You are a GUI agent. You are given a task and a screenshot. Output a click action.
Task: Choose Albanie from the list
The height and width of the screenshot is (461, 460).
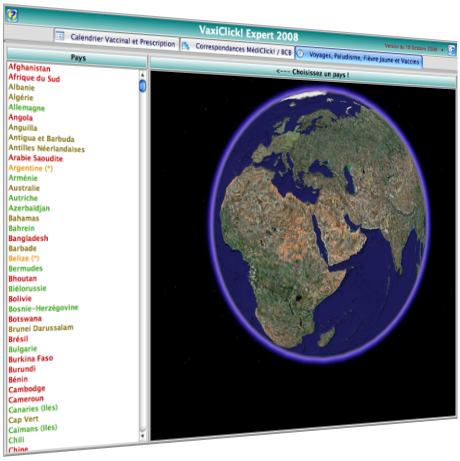(21, 88)
